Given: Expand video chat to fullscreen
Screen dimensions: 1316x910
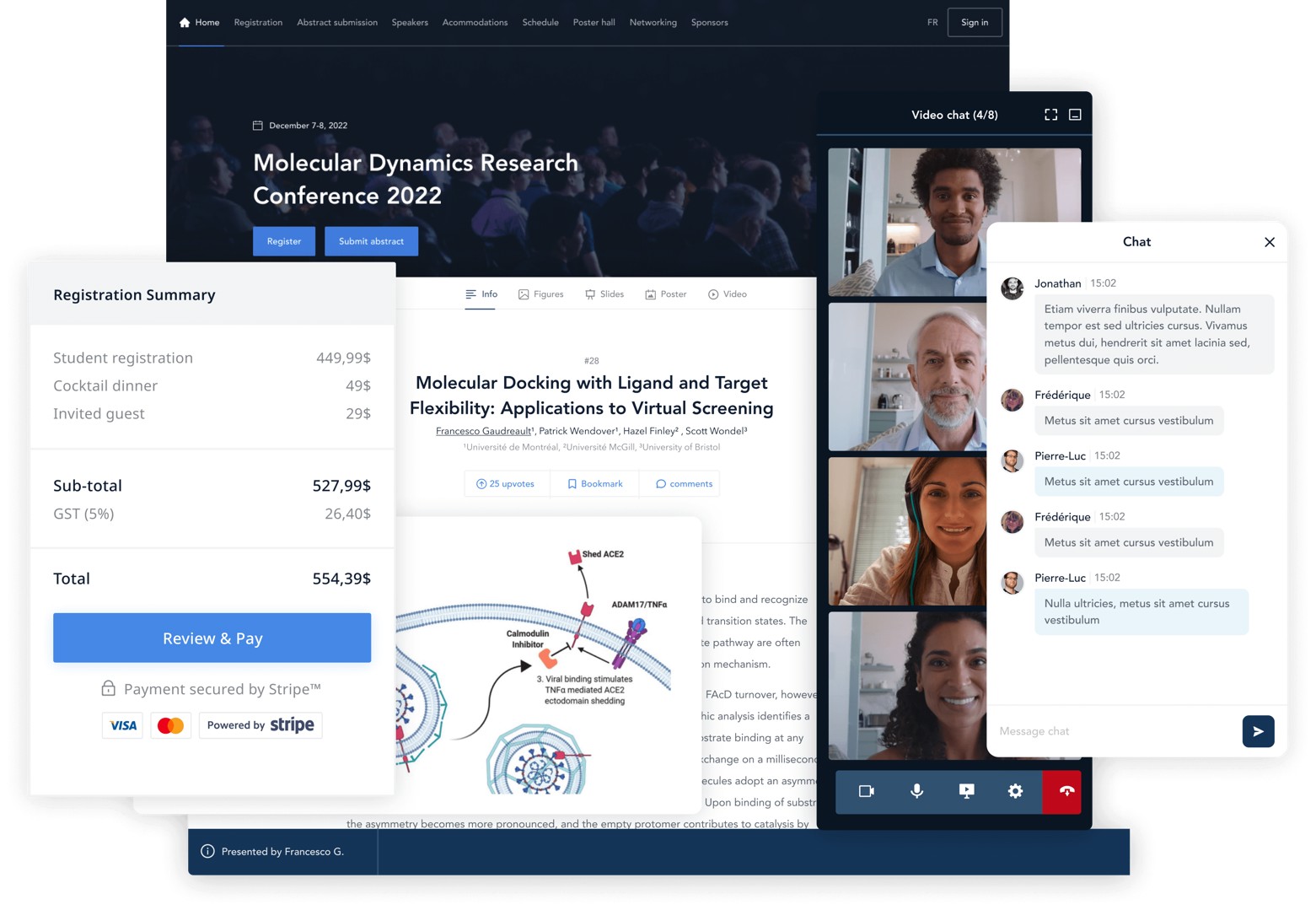Looking at the screenshot, I should click(1050, 115).
